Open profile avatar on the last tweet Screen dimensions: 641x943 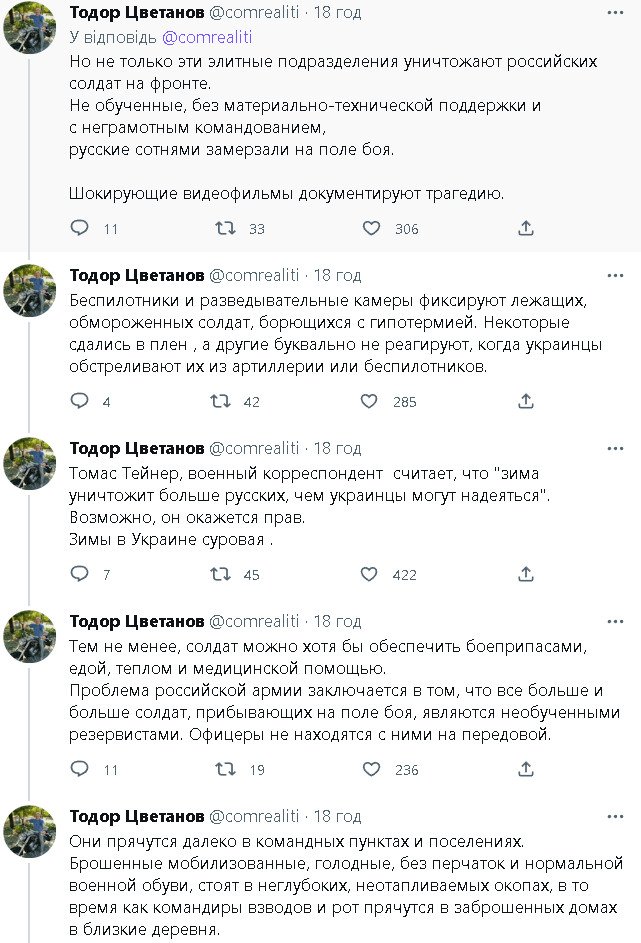(x=29, y=831)
